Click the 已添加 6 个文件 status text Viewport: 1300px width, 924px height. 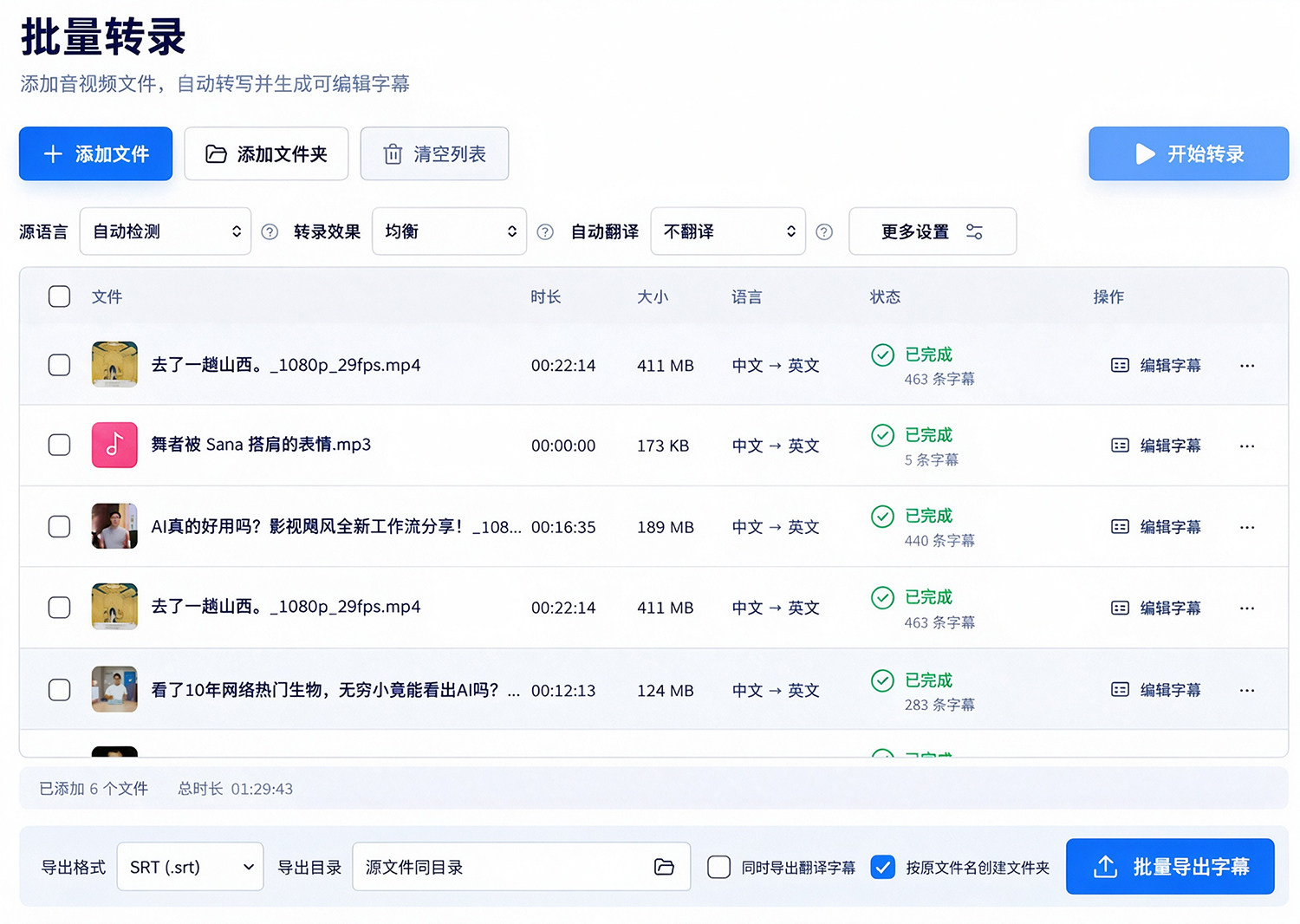tap(94, 789)
